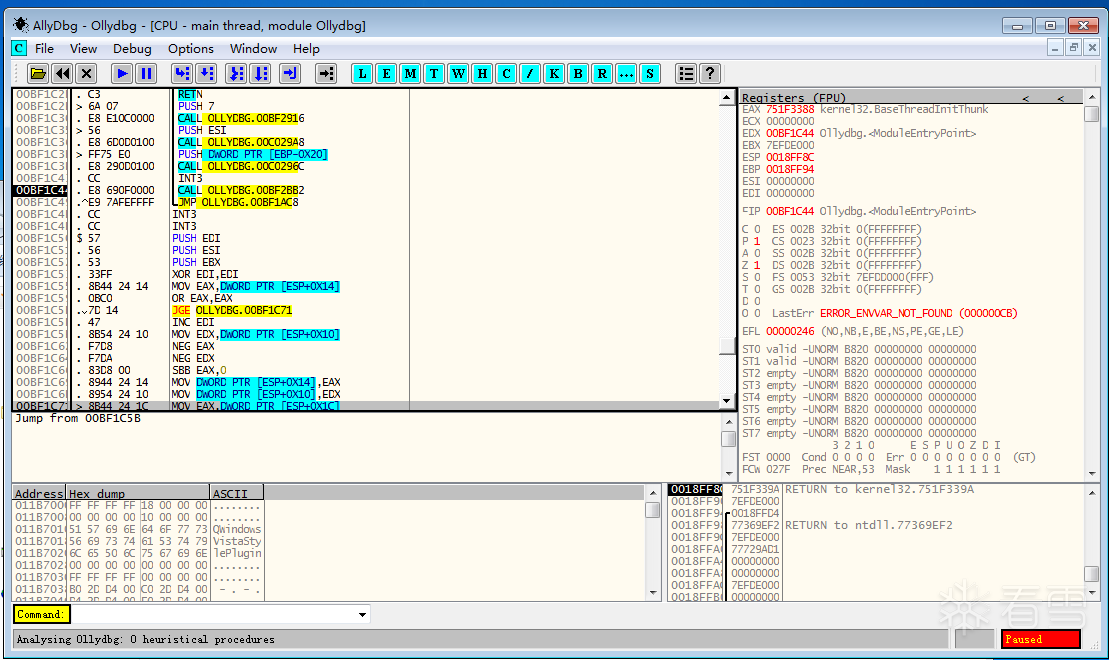Image resolution: width=1109 pixels, height=660 pixels.
Task: Click the Go to Address icon
Action: pos(326,74)
